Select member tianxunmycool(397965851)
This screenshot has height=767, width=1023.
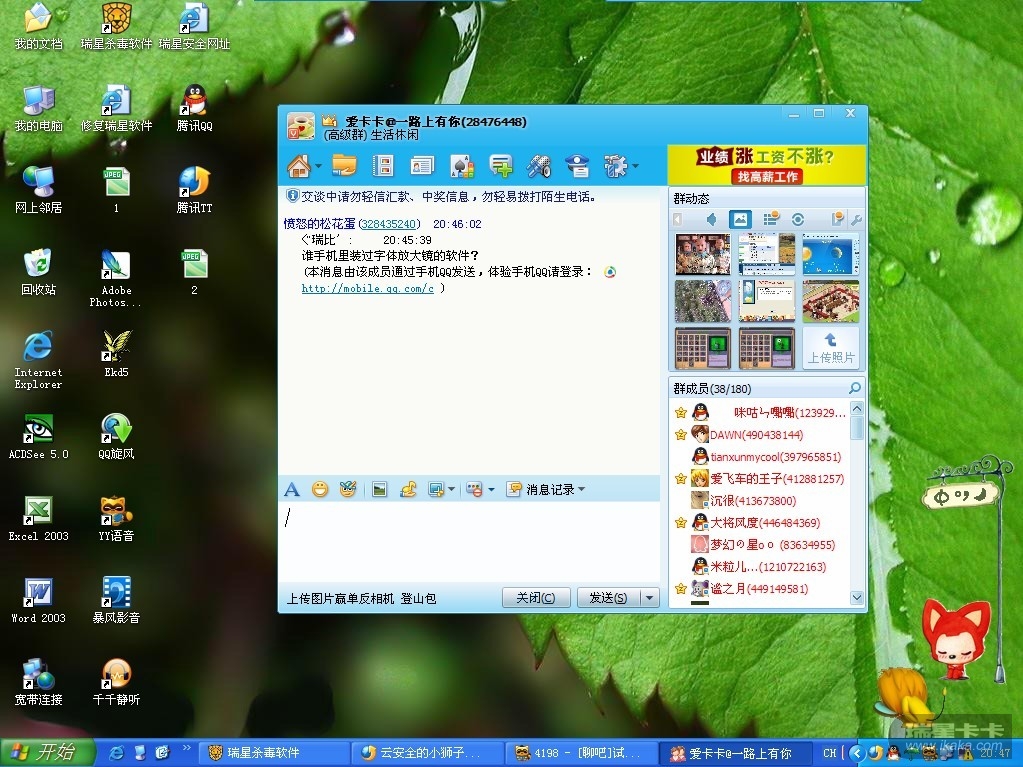pos(761,457)
